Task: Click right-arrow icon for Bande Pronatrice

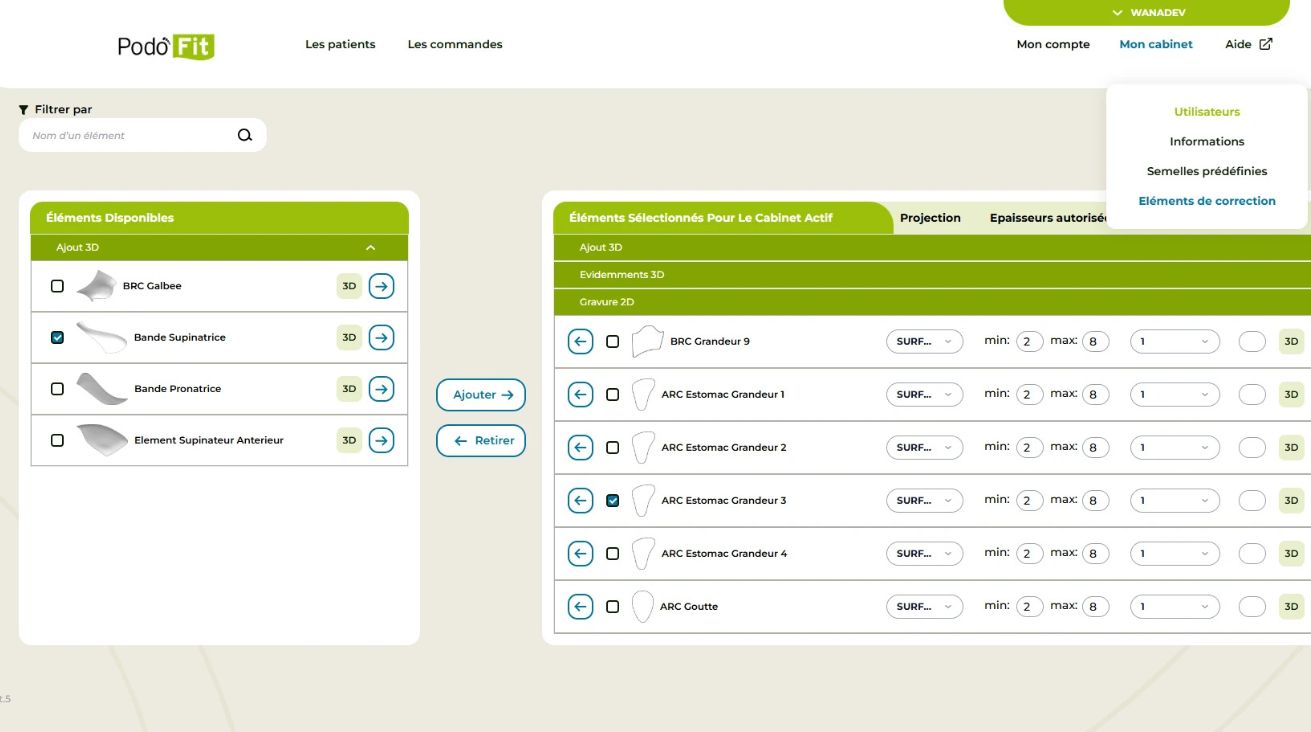Action: point(381,389)
